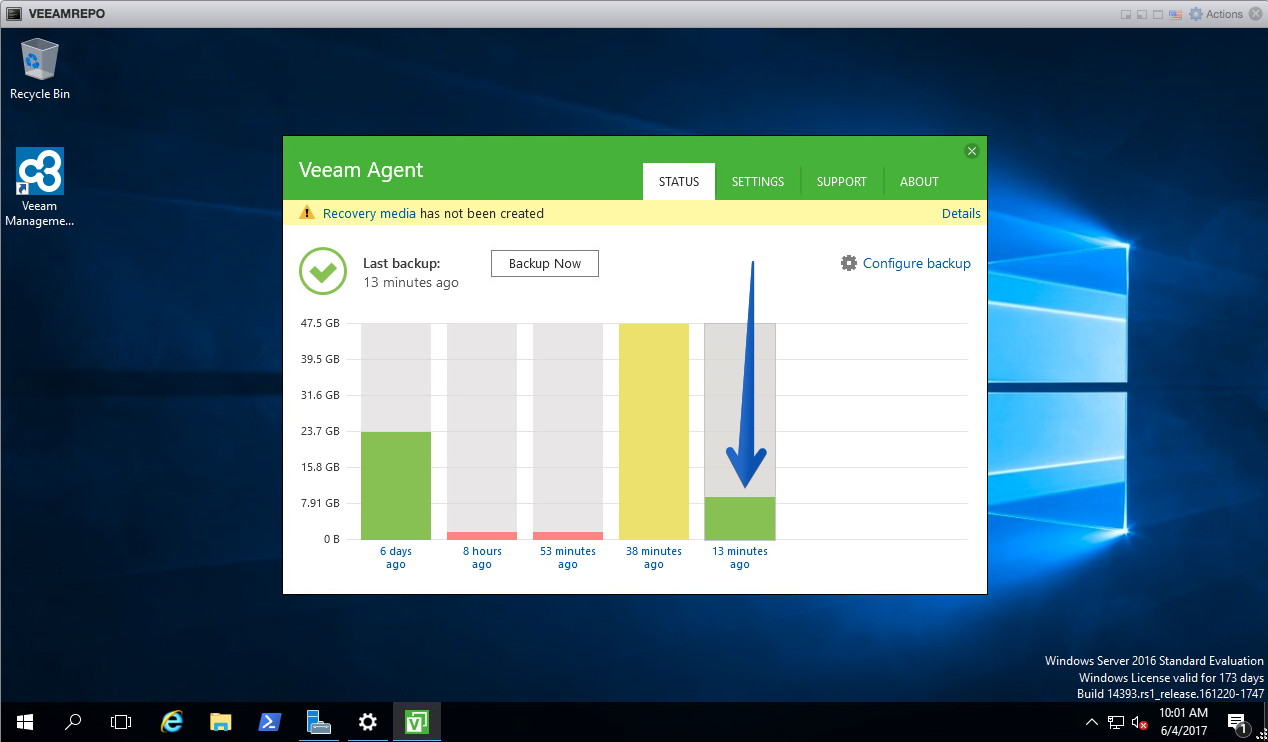
Task: Open the Configure backup link
Action: [x=917, y=263]
